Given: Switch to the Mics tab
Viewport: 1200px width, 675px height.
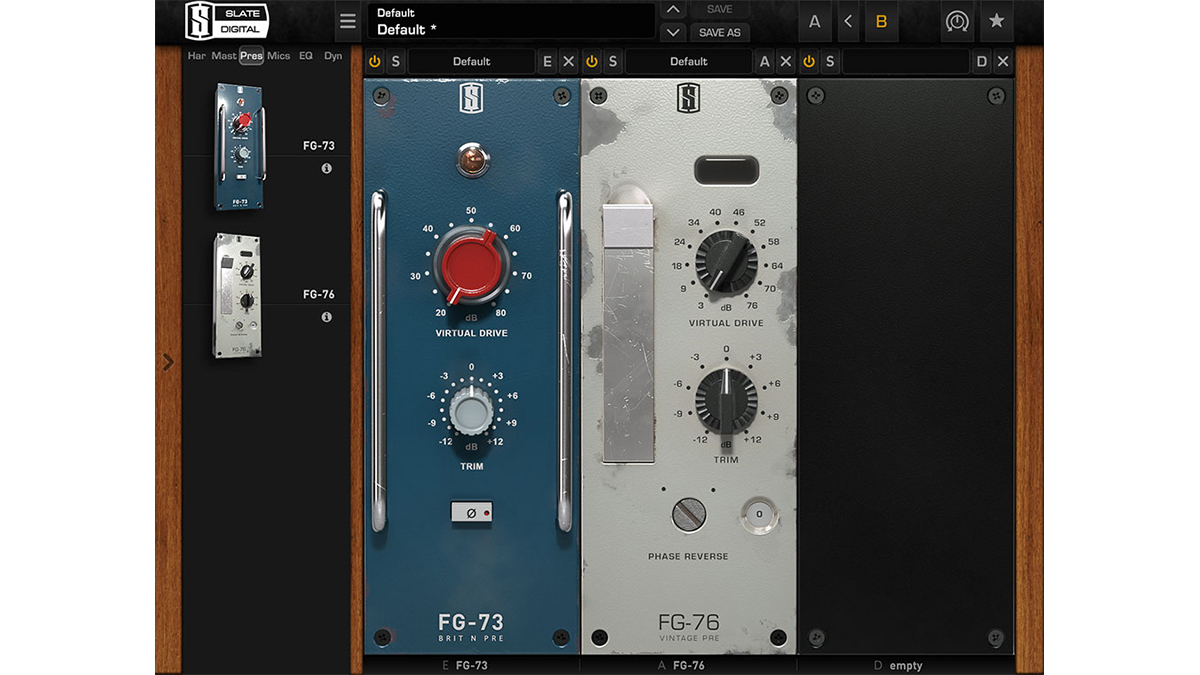Looking at the screenshot, I should [x=279, y=56].
